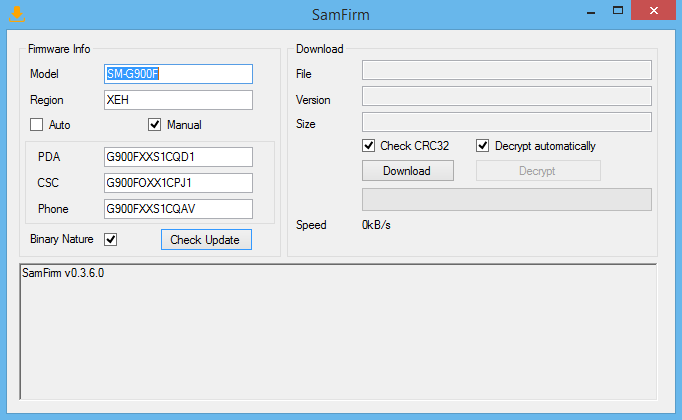
Task: Click the File text field
Action: click(507, 70)
